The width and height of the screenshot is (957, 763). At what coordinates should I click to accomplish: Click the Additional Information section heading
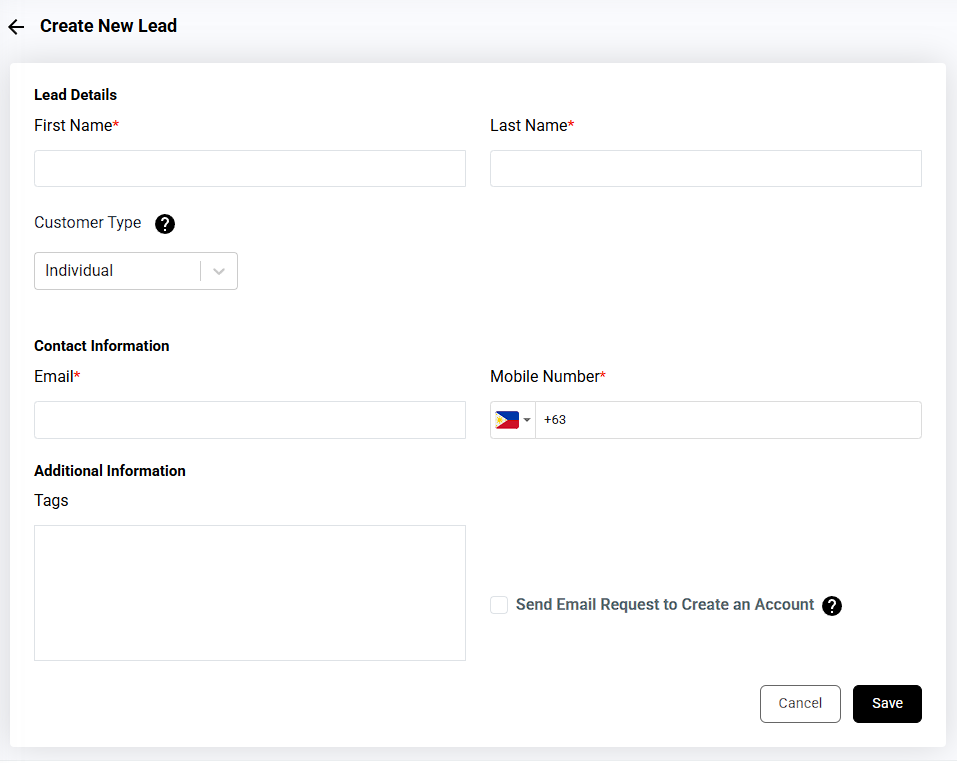coord(110,471)
